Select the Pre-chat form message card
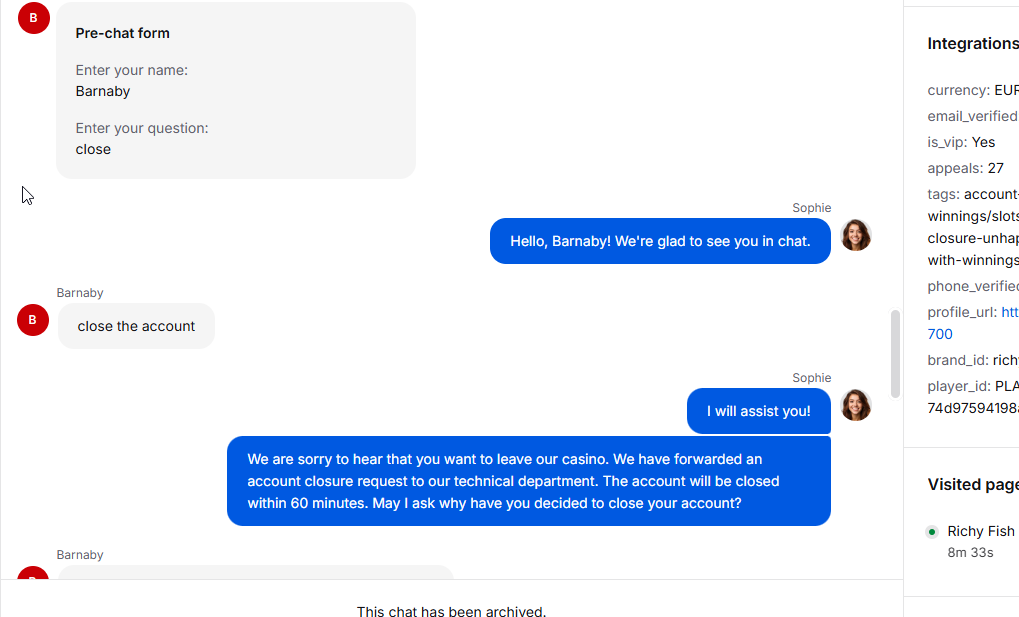 pos(236,90)
